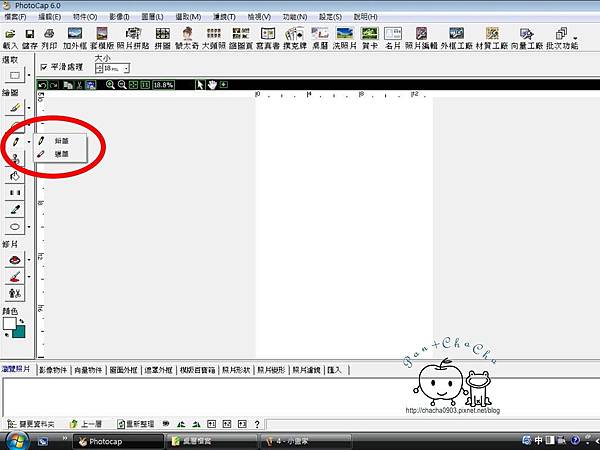This screenshot has width=600, height=450.
Task: Expand the brush tool options arrow
Action: coord(29,108)
